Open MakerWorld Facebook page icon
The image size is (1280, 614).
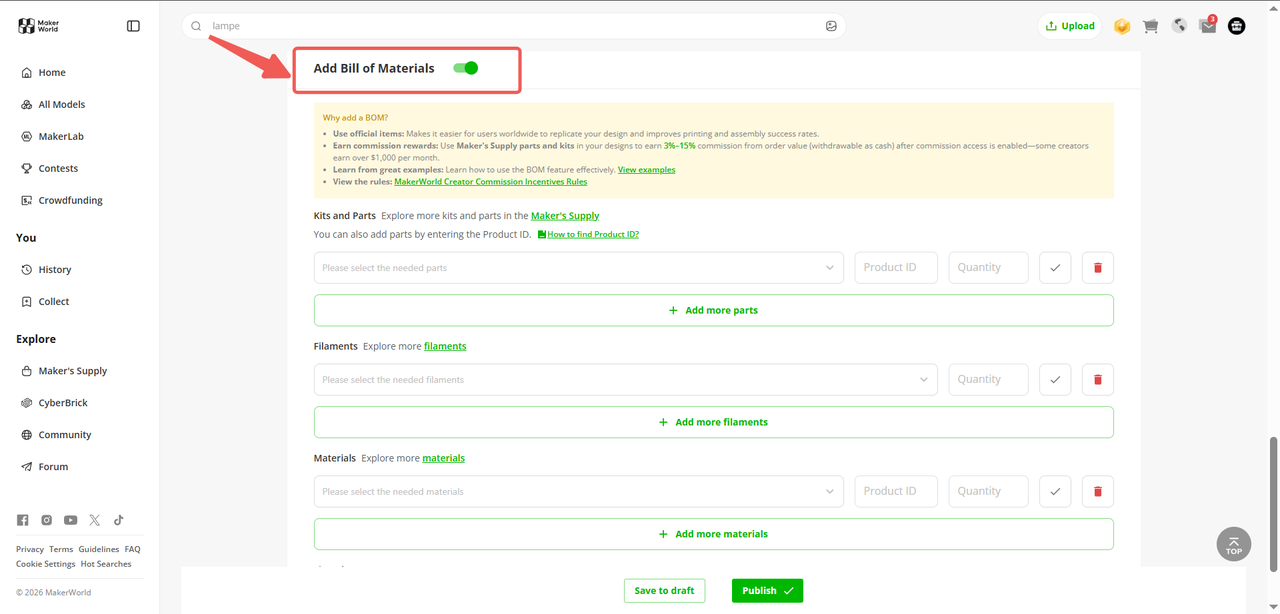click(x=23, y=520)
